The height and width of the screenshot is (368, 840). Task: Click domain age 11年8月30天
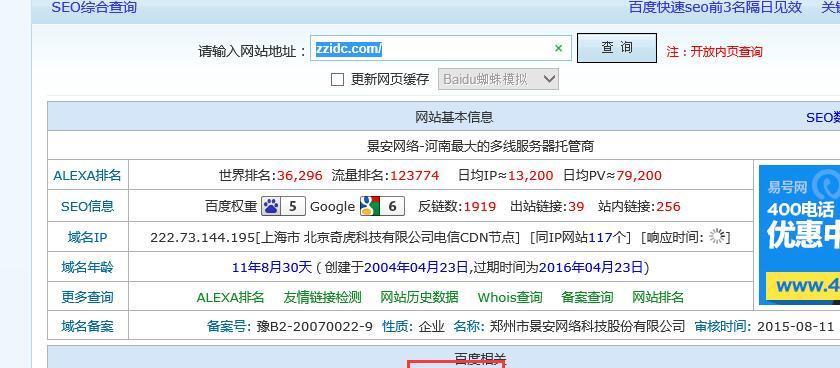click(x=272, y=267)
